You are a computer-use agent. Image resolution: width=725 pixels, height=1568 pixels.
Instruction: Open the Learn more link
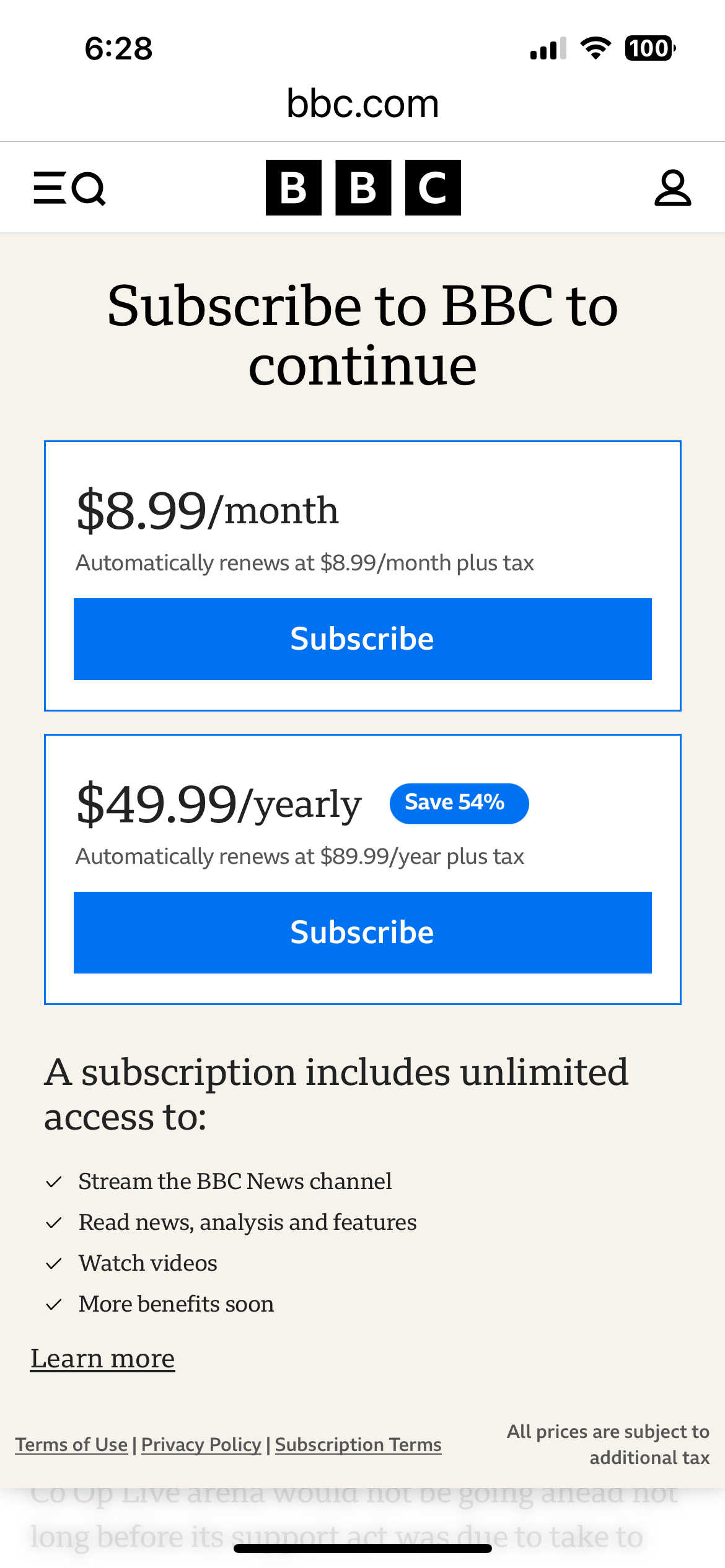pyautogui.click(x=103, y=1359)
